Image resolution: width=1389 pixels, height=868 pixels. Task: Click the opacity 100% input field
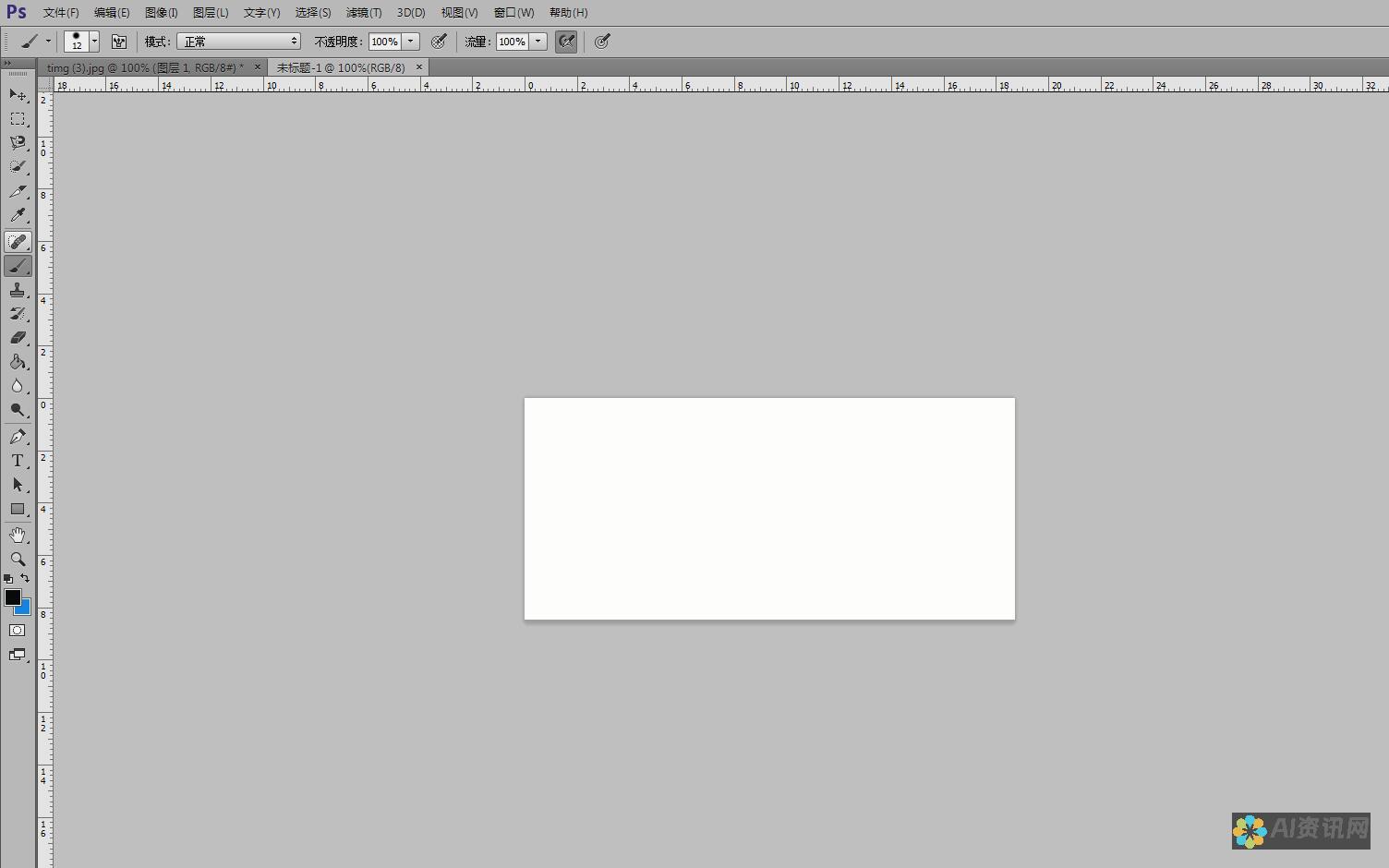pos(384,42)
